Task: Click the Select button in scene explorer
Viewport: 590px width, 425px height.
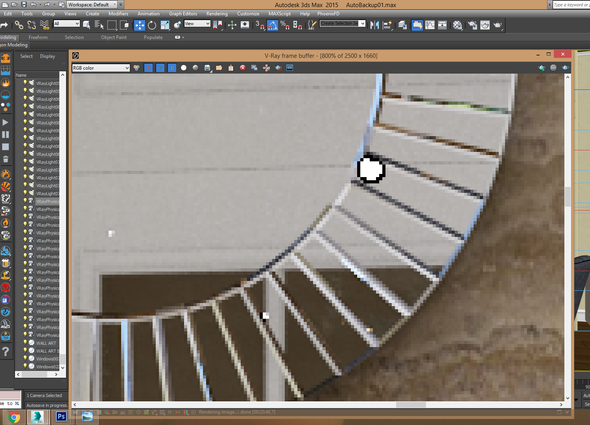Action: tap(26, 56)
